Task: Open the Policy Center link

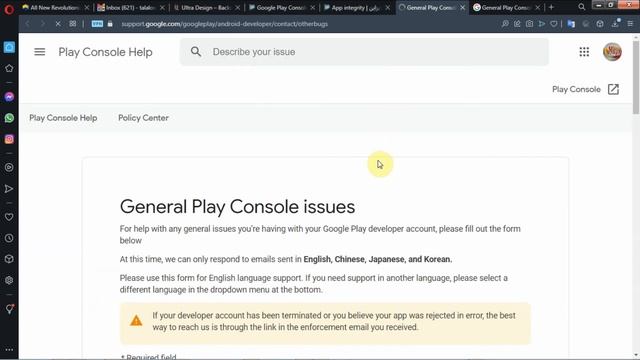Action: coord(143,118)
